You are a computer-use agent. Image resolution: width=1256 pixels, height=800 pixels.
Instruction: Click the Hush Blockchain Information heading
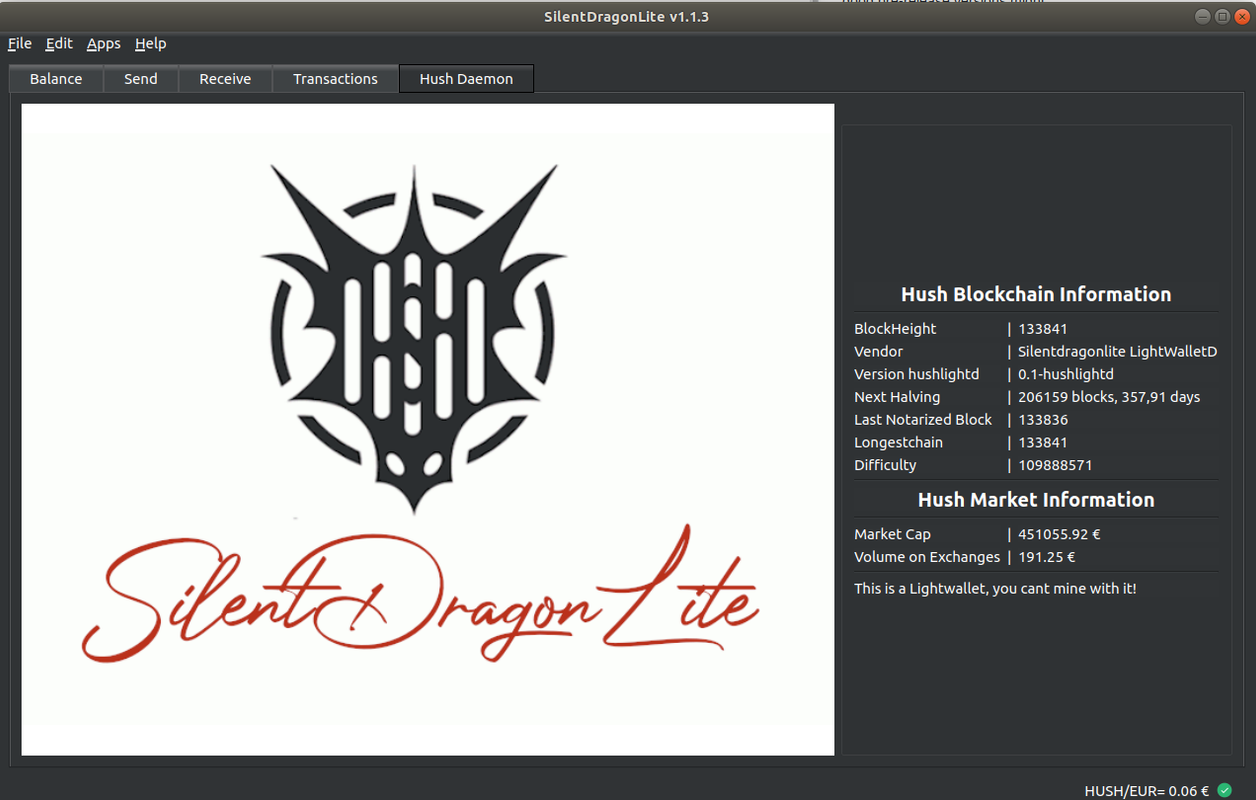pos(1036,294)
